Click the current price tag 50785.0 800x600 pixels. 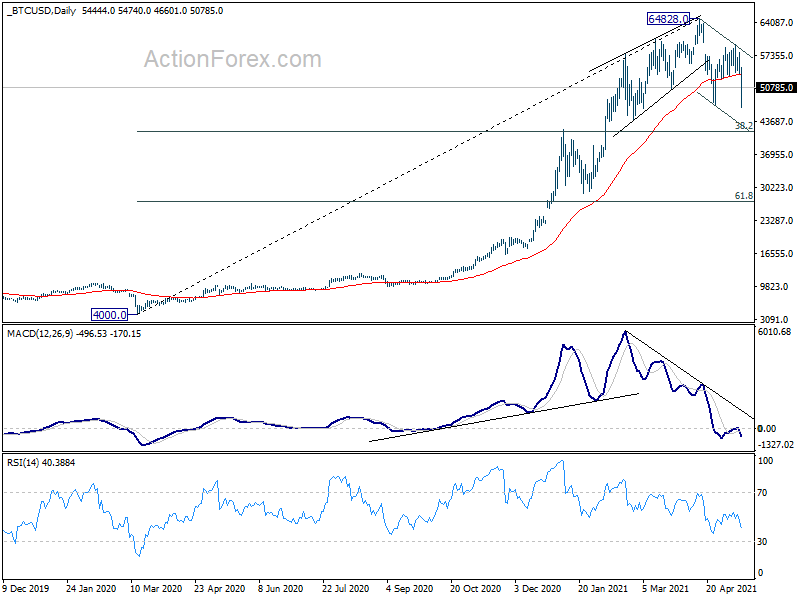coord(776,88)
